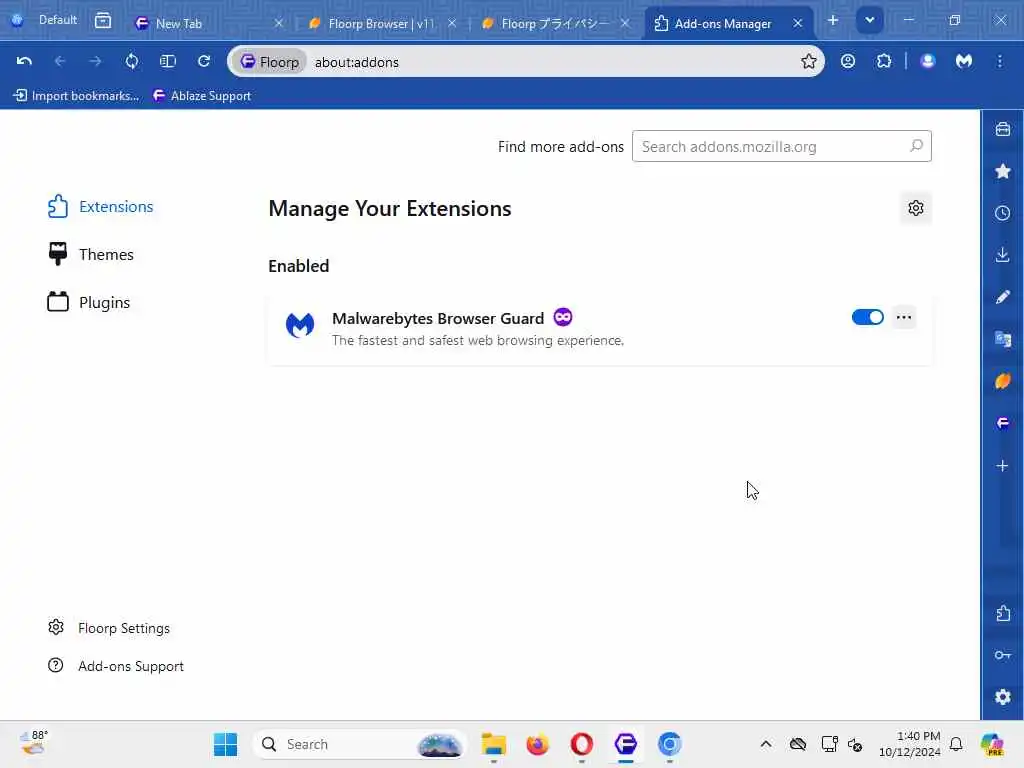Toggle the sidebar panel icon

pyautogui.click(x=168, y=61)
